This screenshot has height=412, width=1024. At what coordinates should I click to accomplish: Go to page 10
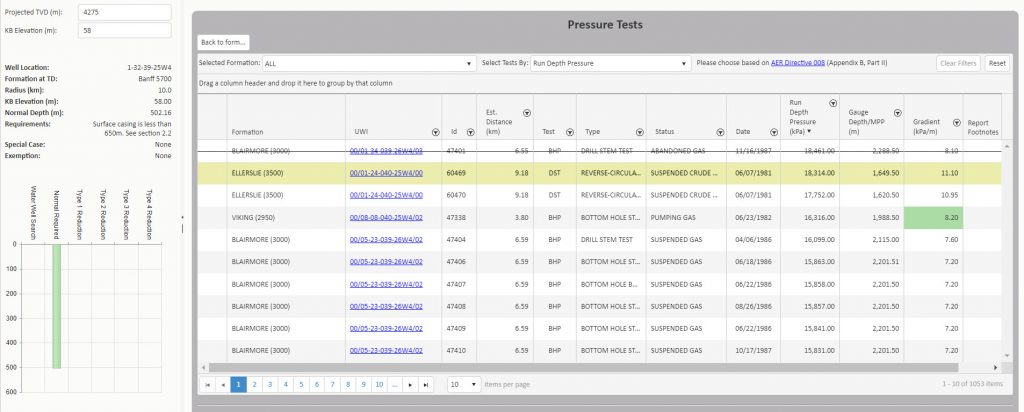pyautogui.click(x=379, y=385)
